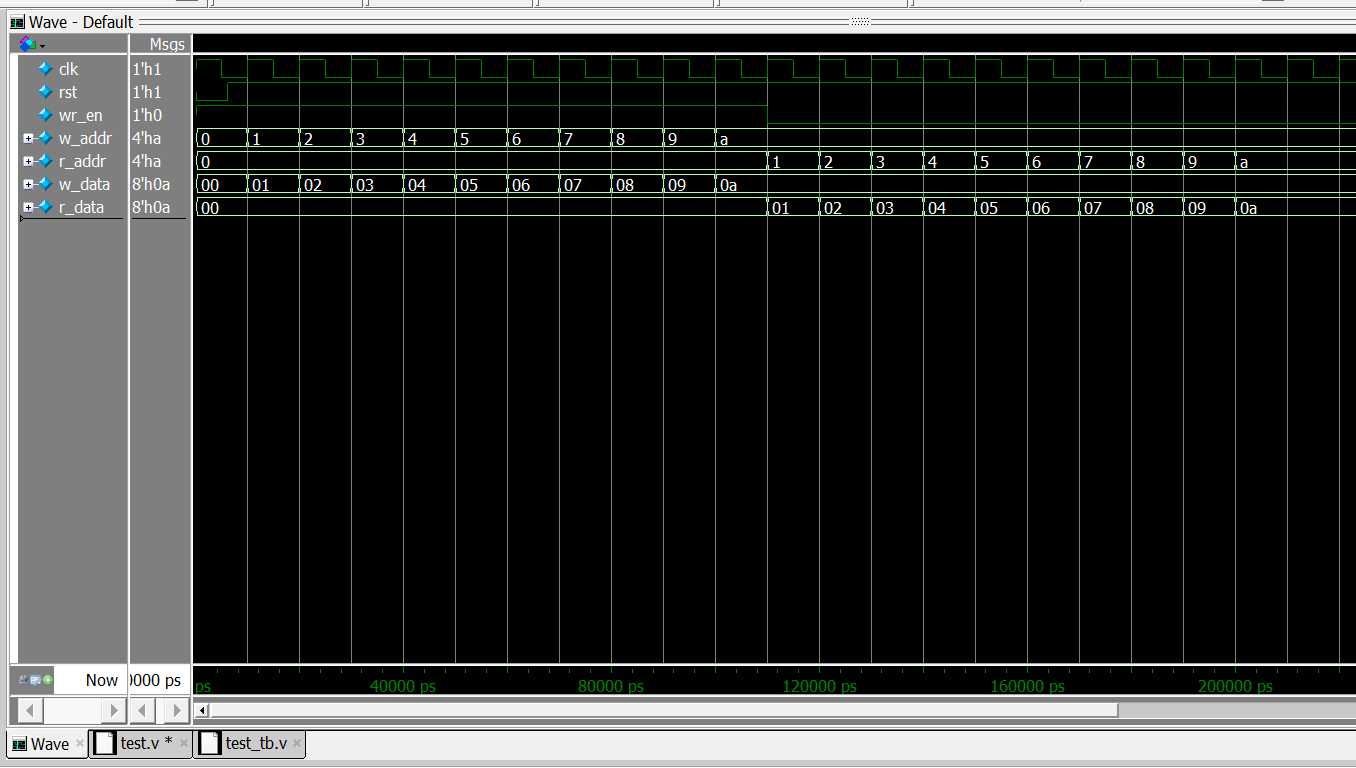
Task: Click the 8'h0a value of r_data
Action: click(151, 207)
